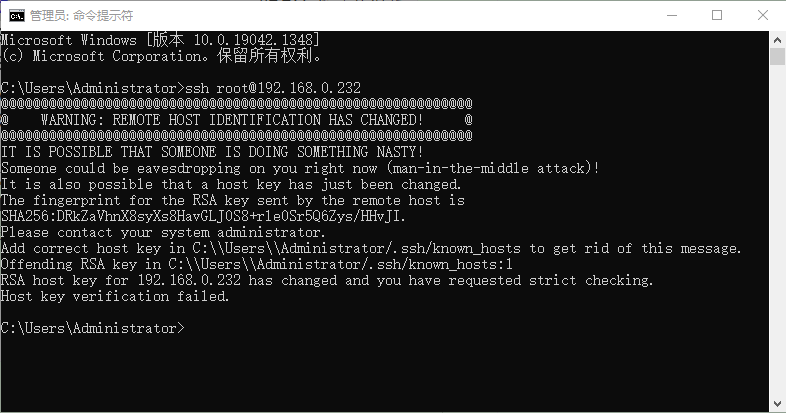
Task: Click the Add correct host key line
Action: 370,248
